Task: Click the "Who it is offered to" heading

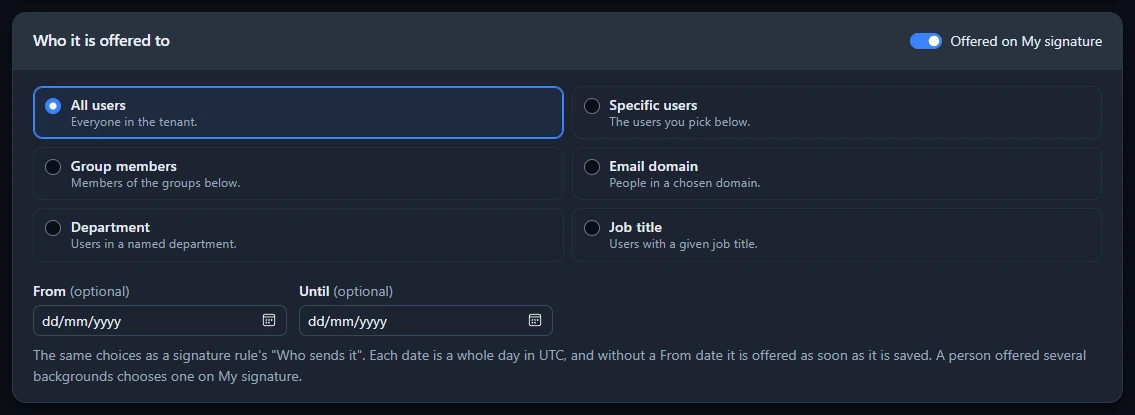Action: point(101,41)
